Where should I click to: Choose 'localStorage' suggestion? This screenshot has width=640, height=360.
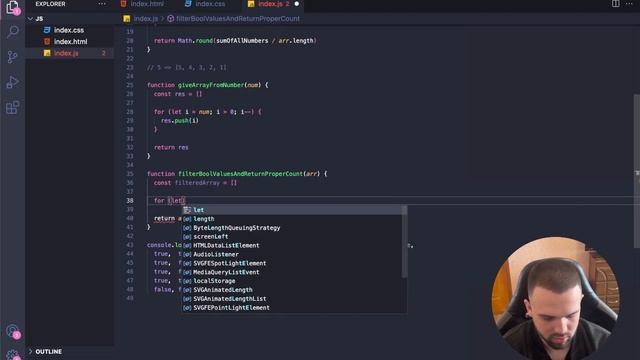pos(292,281)
